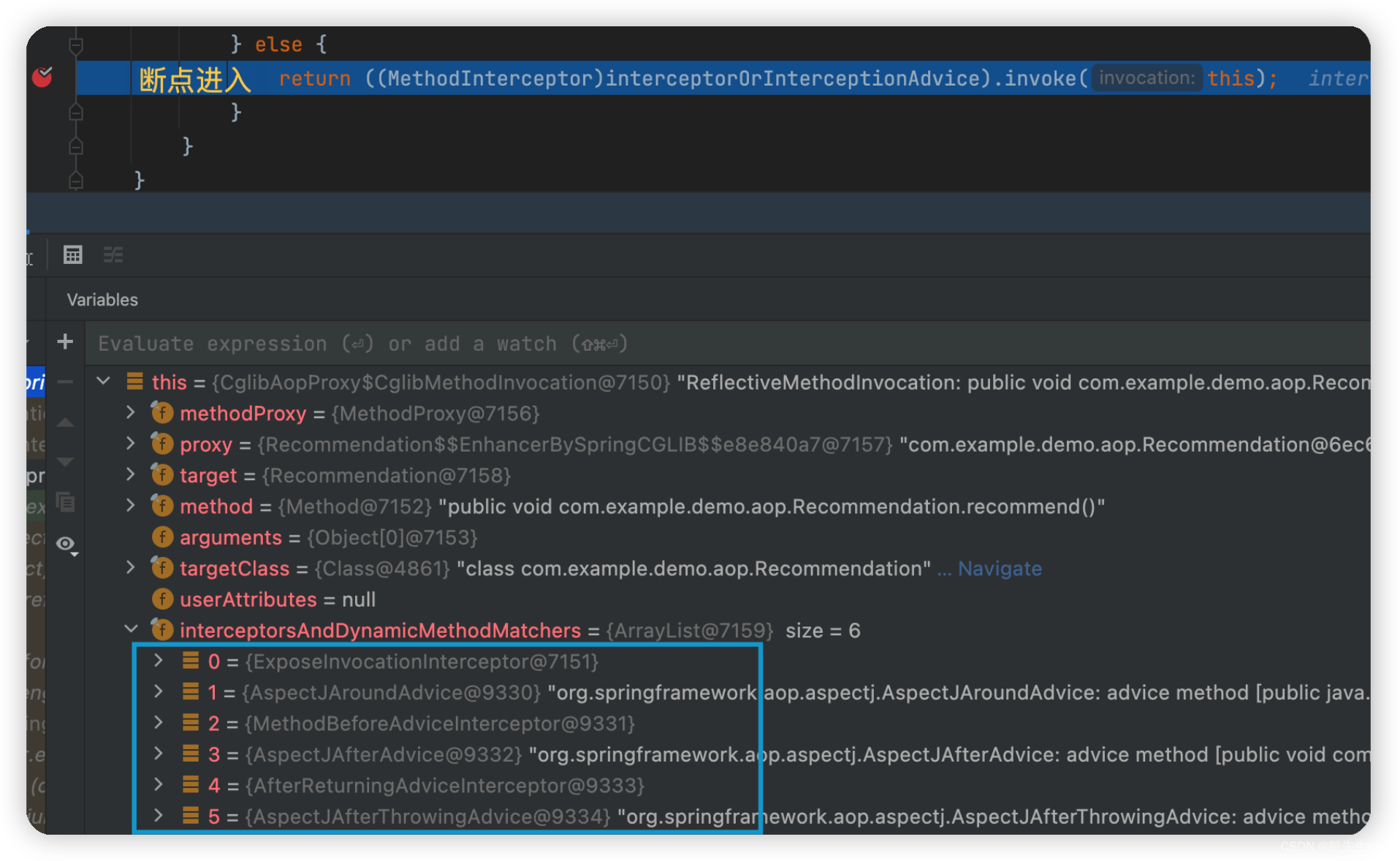Expand the proxy field
This screenshot has width=1400, height=861.
tap(131, 443)
